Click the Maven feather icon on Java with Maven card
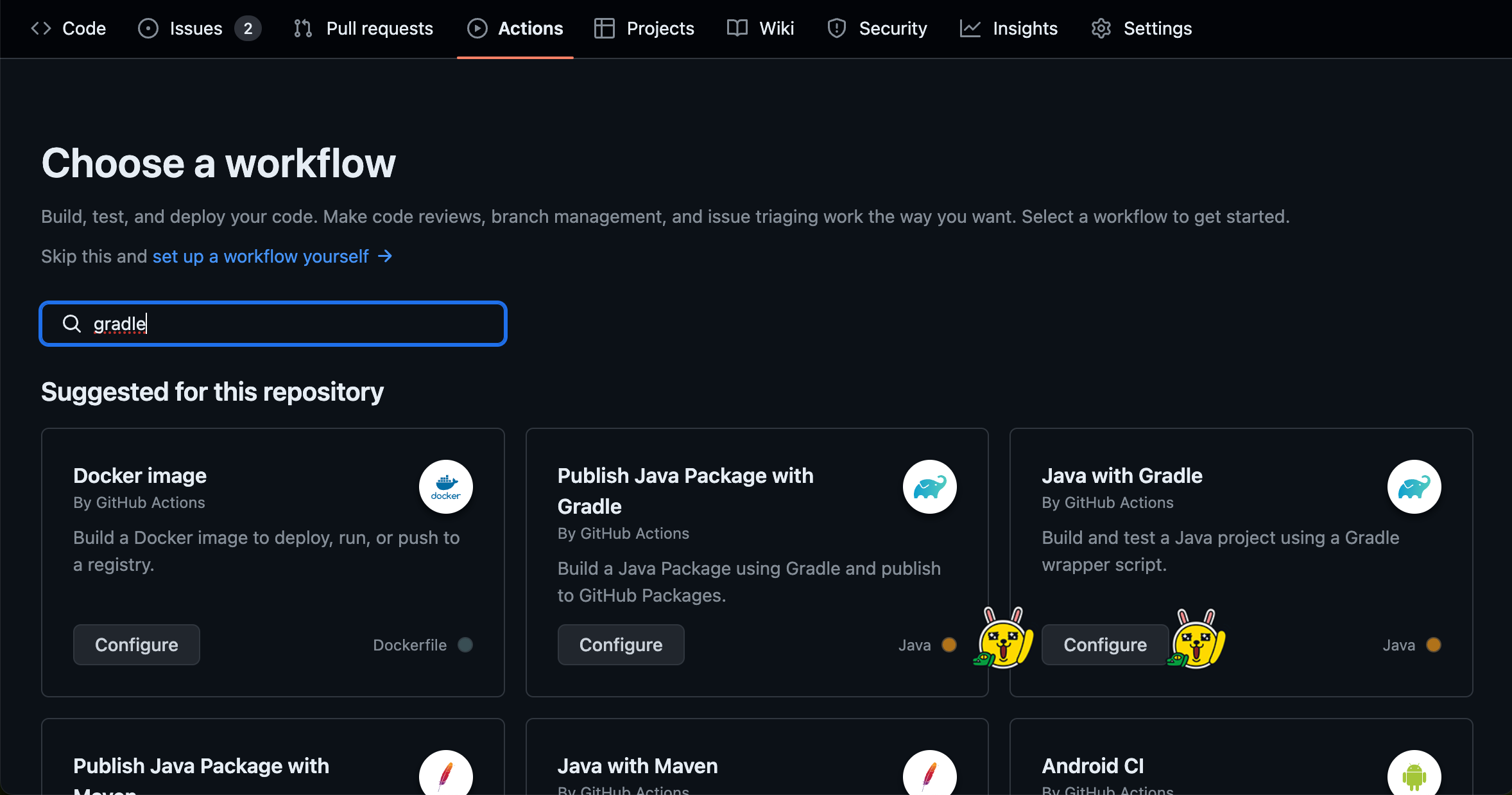 coord(929,776)
